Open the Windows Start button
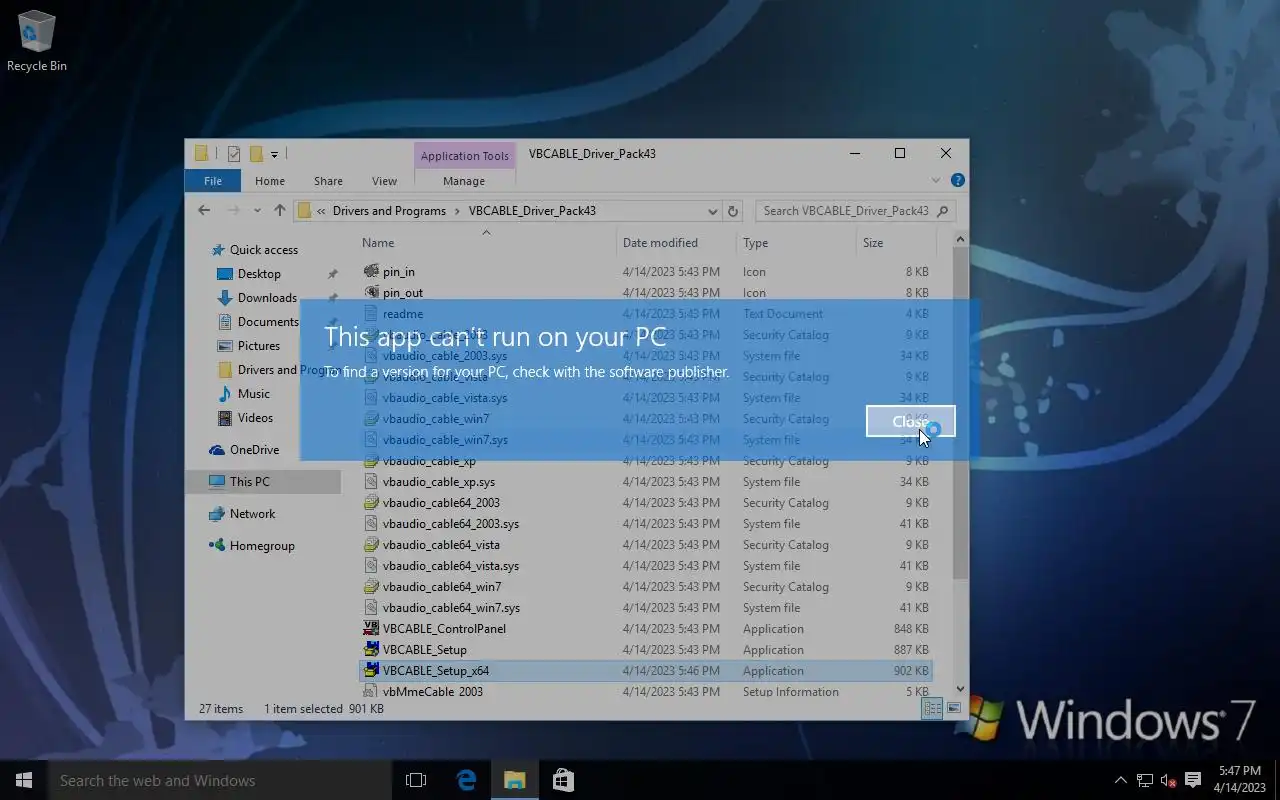 [x=24, y=780]
